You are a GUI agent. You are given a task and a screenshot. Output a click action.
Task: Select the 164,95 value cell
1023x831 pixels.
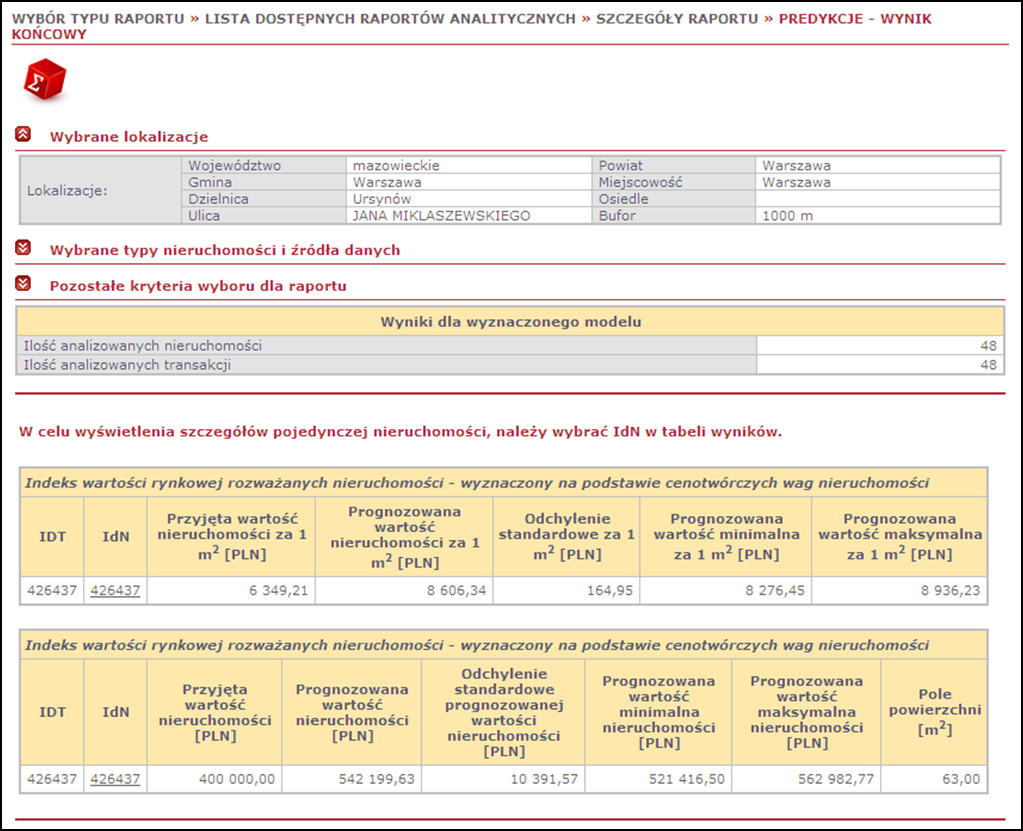tap(566, 590)
